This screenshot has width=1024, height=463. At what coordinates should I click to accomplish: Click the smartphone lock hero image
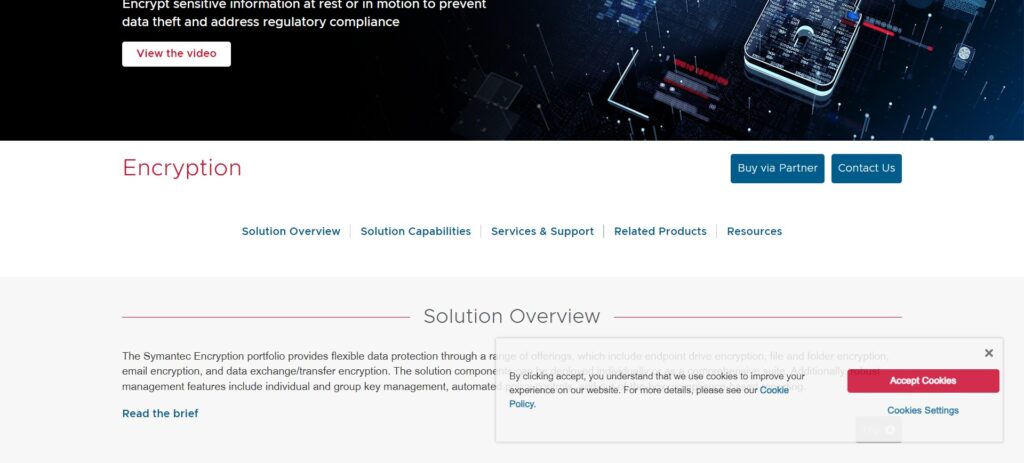tap(803, 46)
